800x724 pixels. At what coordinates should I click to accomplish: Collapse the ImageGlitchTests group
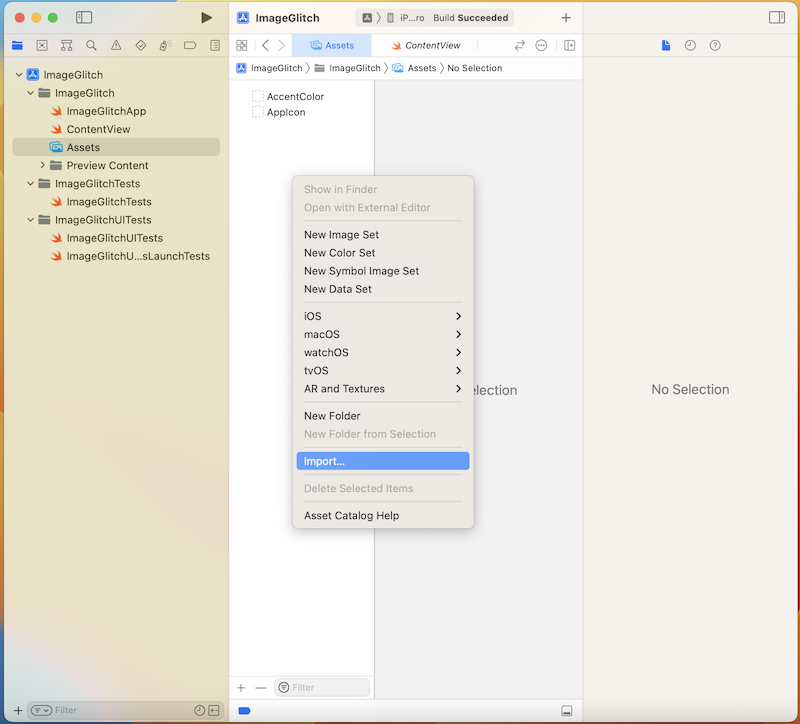click(32, 184)
